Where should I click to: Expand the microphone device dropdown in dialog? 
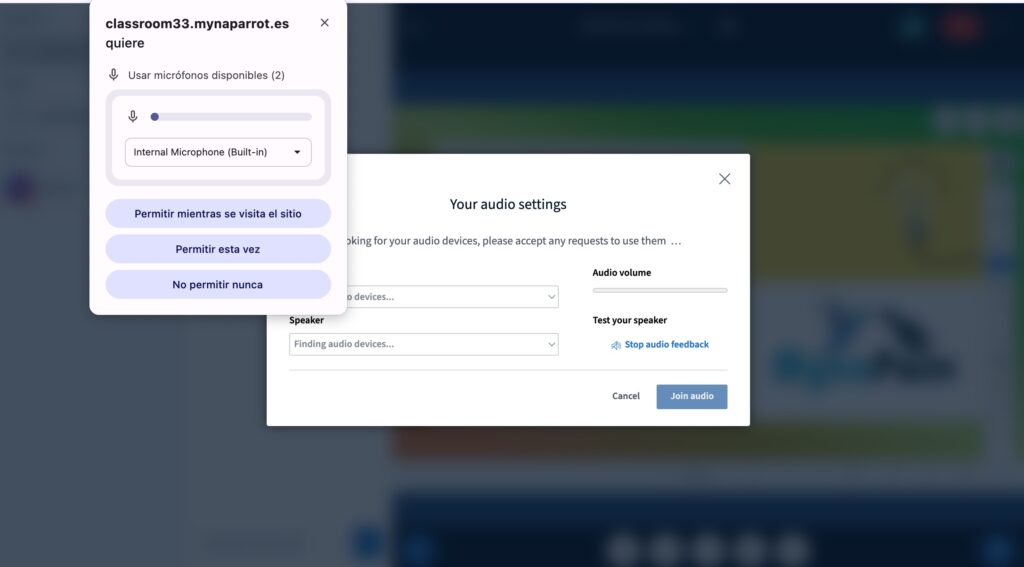pos(452,297)
